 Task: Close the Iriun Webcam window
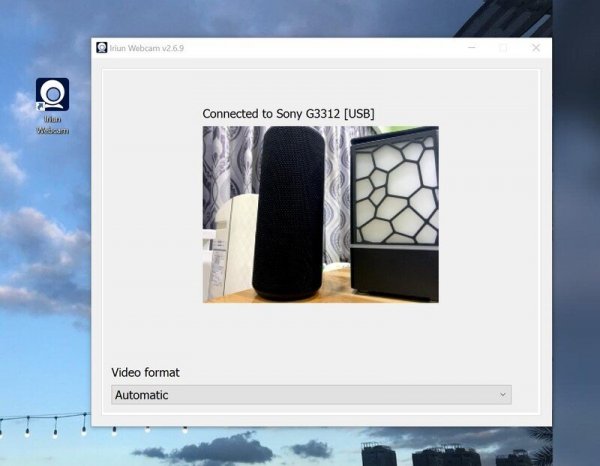coord(536,47)
